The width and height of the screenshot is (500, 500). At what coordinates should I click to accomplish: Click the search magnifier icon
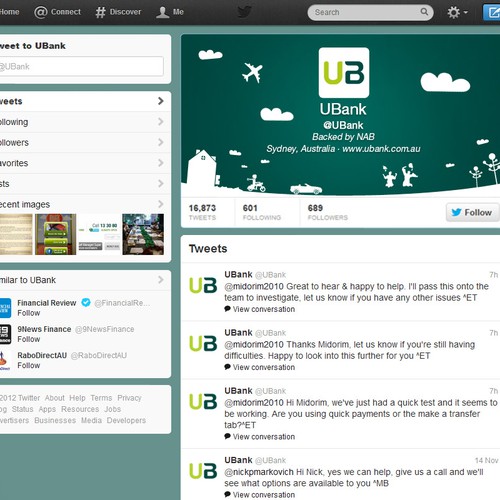[424, 12]
